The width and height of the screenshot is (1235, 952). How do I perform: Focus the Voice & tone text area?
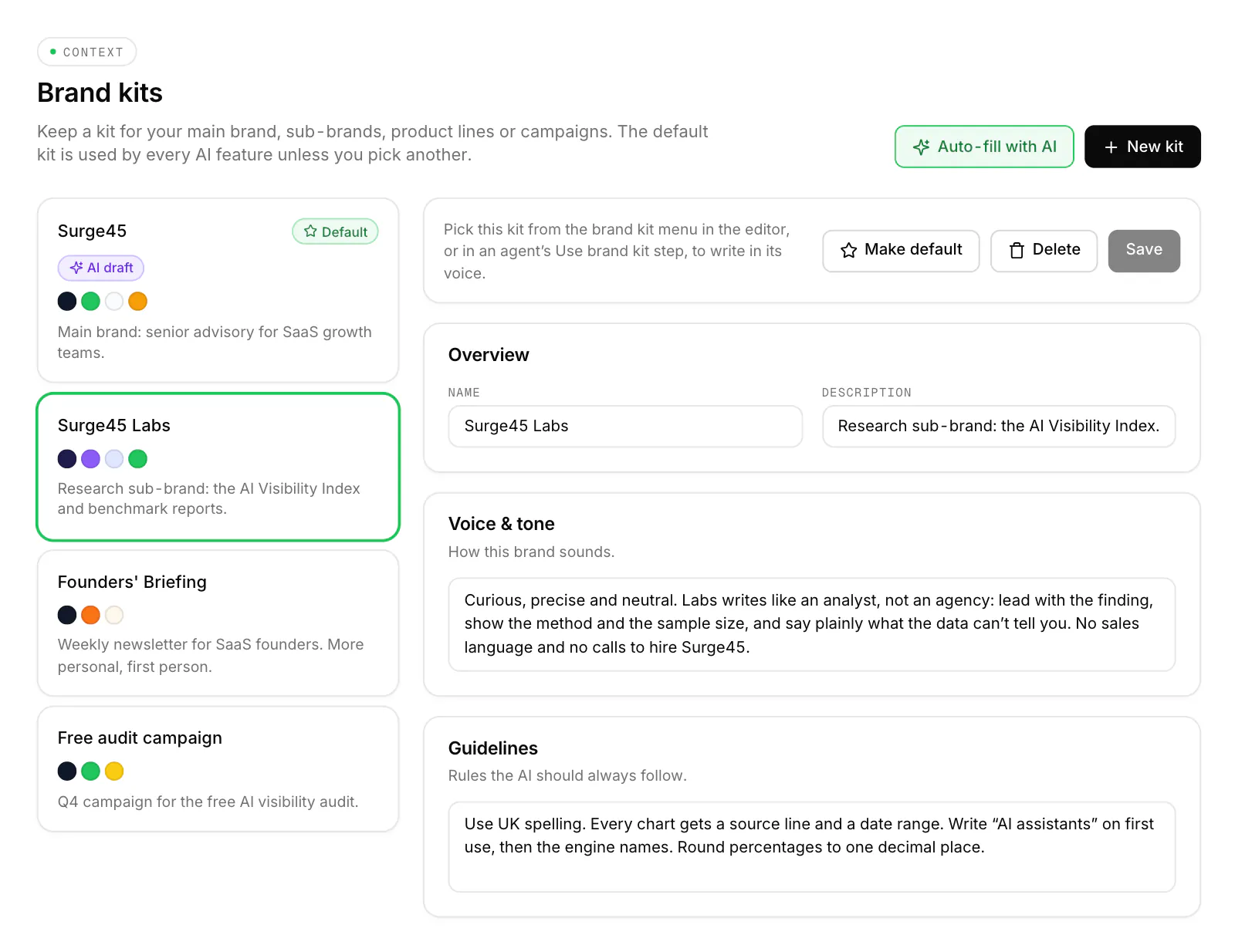(x=812, y=624)
